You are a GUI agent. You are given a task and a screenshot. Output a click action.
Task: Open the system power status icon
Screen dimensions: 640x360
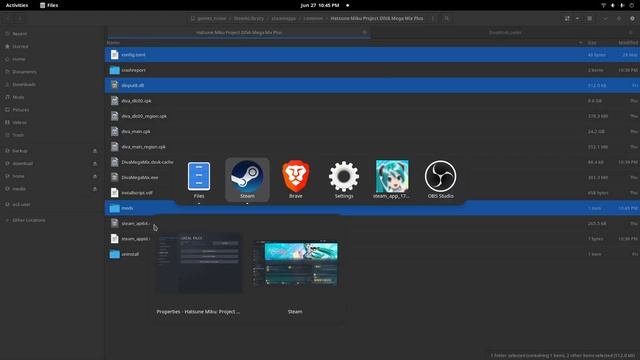(631, 5)
